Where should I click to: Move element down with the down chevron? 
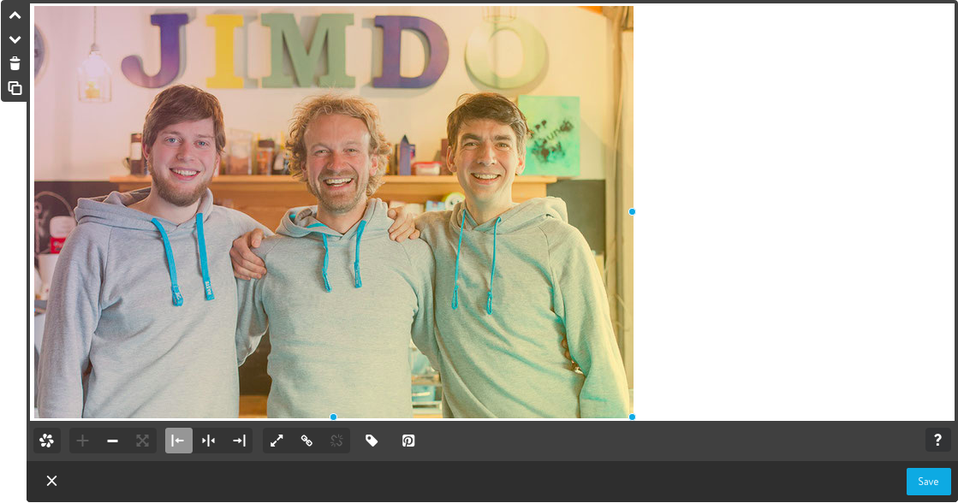15,40
